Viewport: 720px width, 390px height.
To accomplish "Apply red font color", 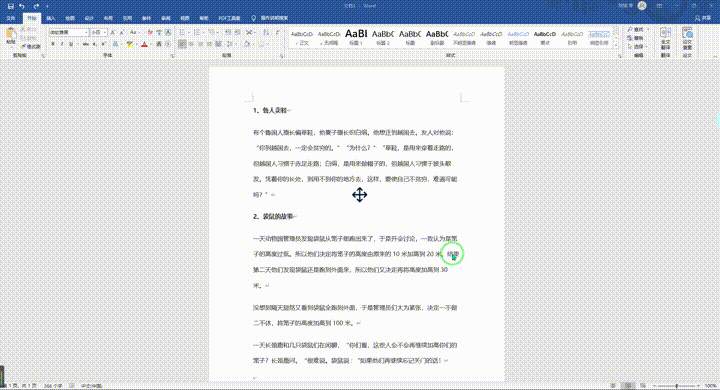I will (x=144, y=44).
